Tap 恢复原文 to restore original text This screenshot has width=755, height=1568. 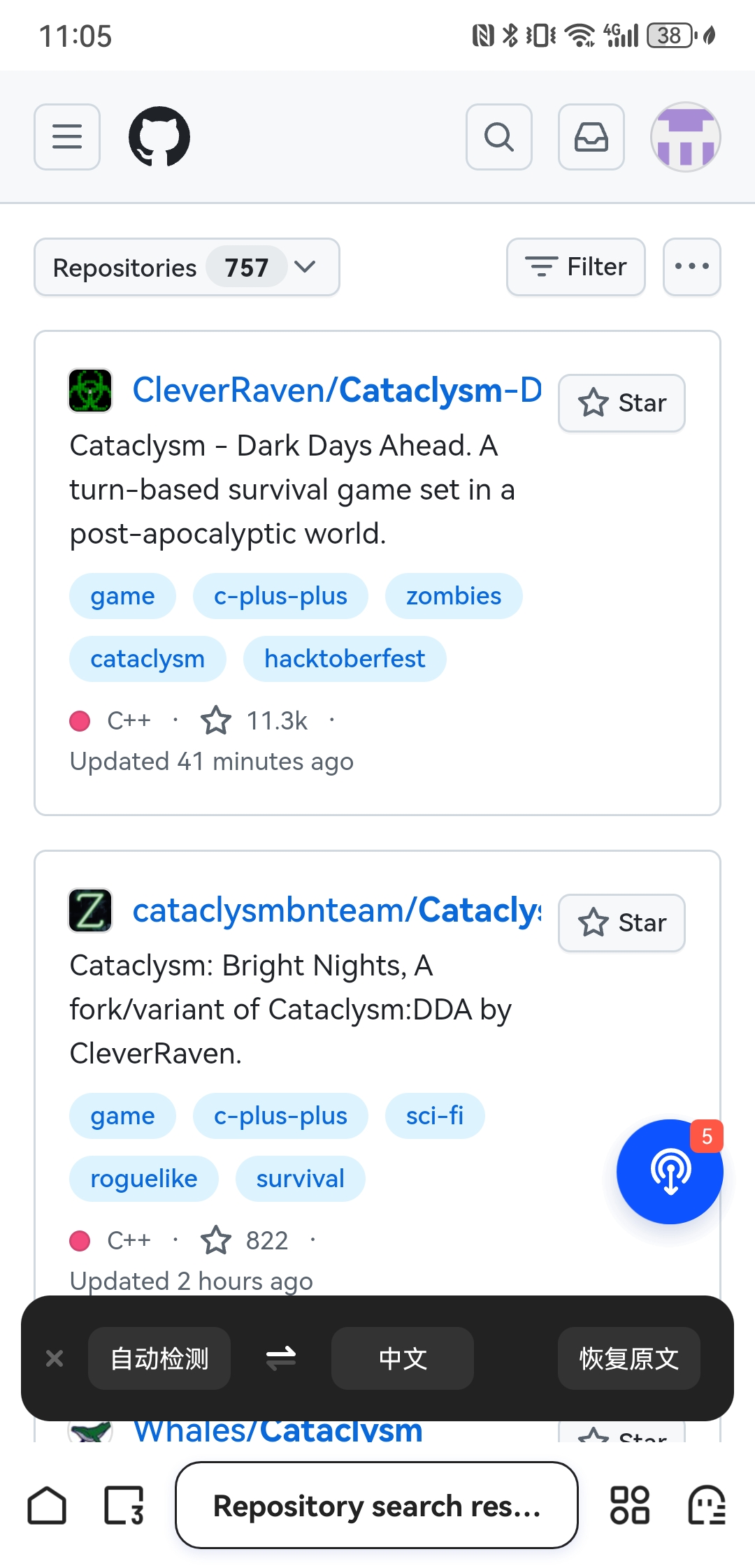[x=628, y=1358]
